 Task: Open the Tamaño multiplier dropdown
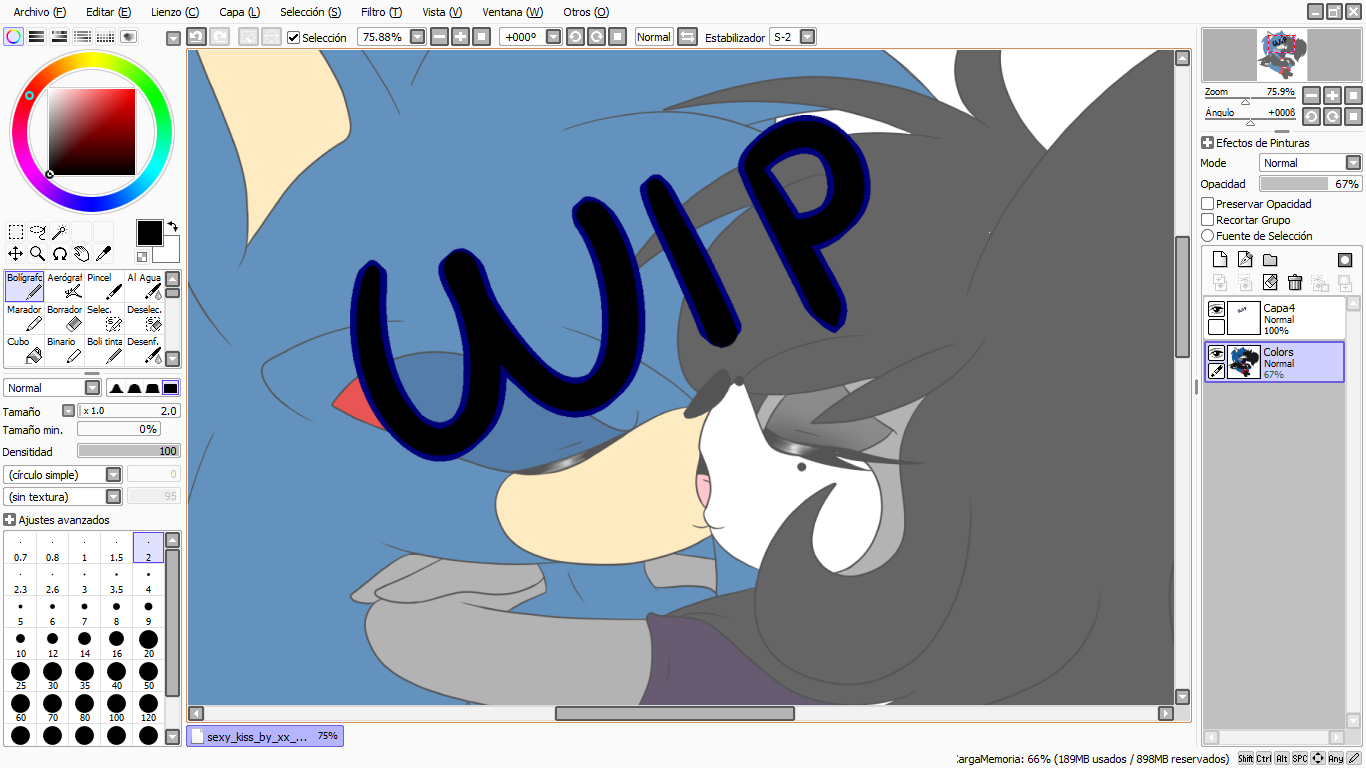(x=68, y=411)
